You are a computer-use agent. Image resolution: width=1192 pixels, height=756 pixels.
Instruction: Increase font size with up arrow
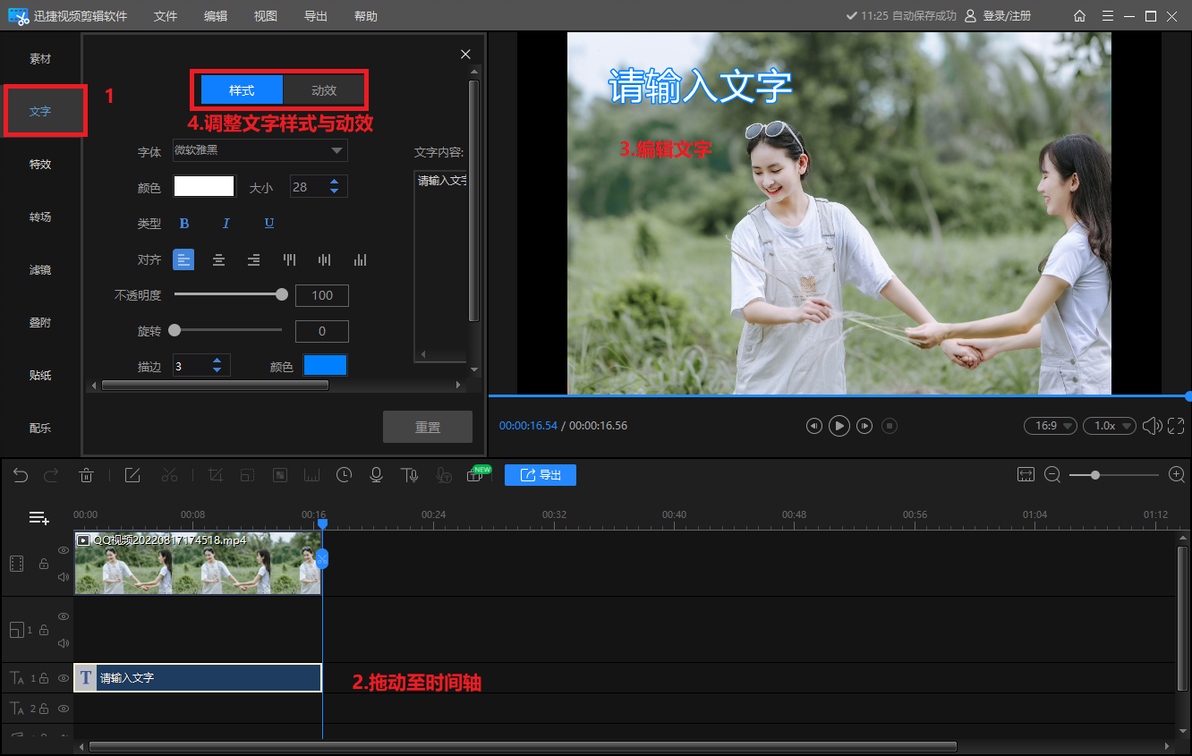coord(334,182)
